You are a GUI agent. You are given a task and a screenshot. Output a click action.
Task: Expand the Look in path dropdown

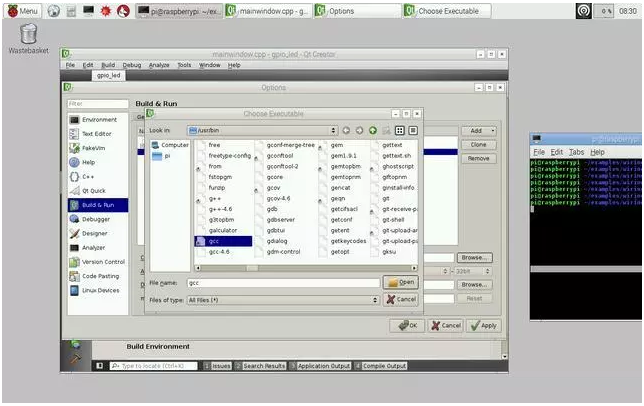pos(332,130)
